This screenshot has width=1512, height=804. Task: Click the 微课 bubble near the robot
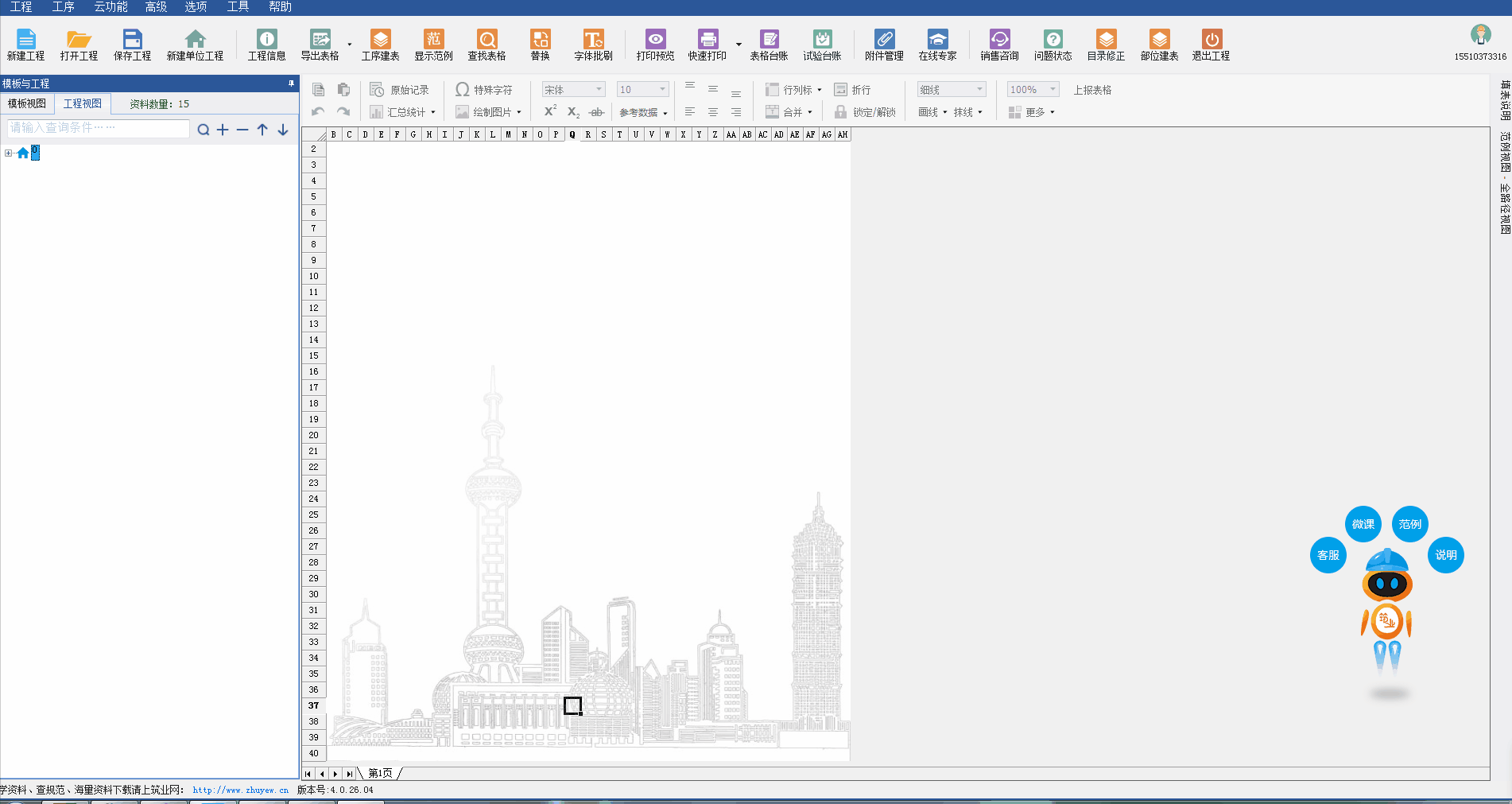pos(1363,524)
